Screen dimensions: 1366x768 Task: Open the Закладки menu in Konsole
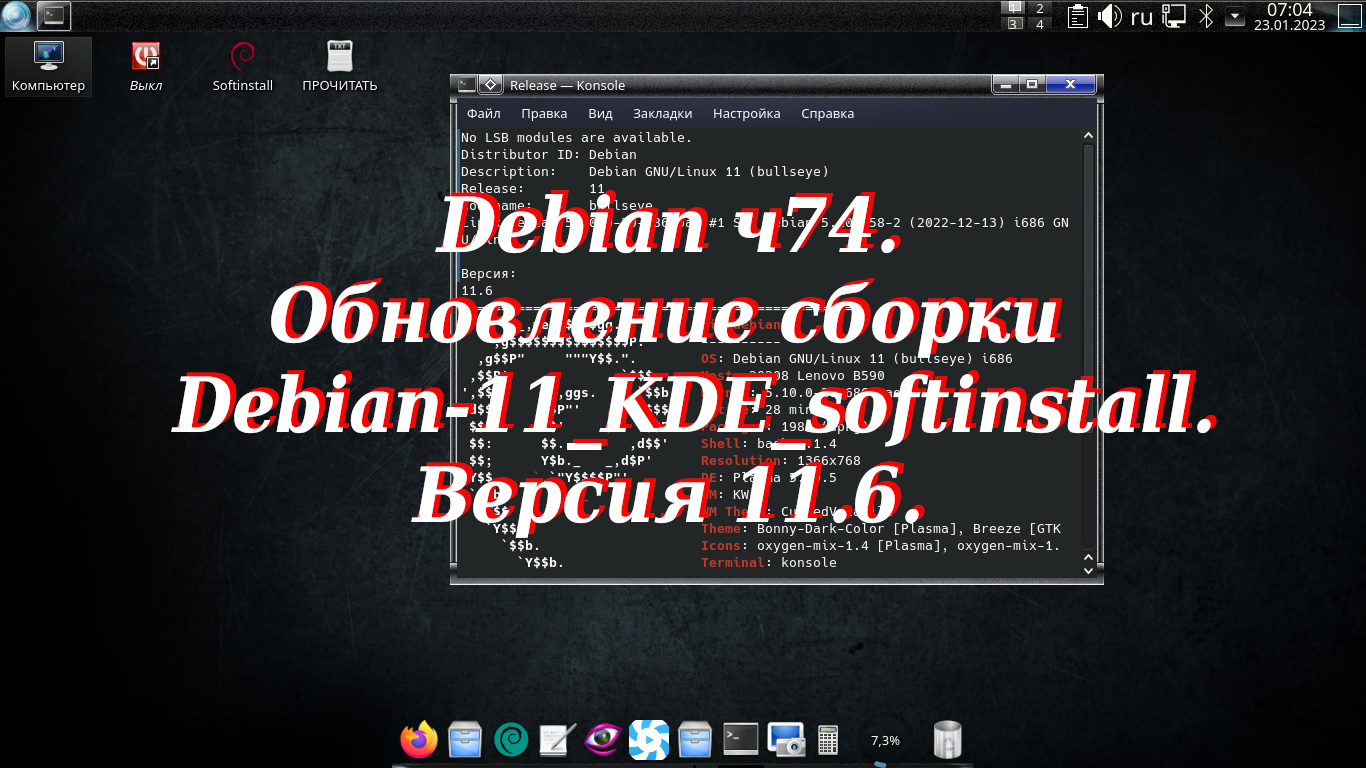click(662, 113)
